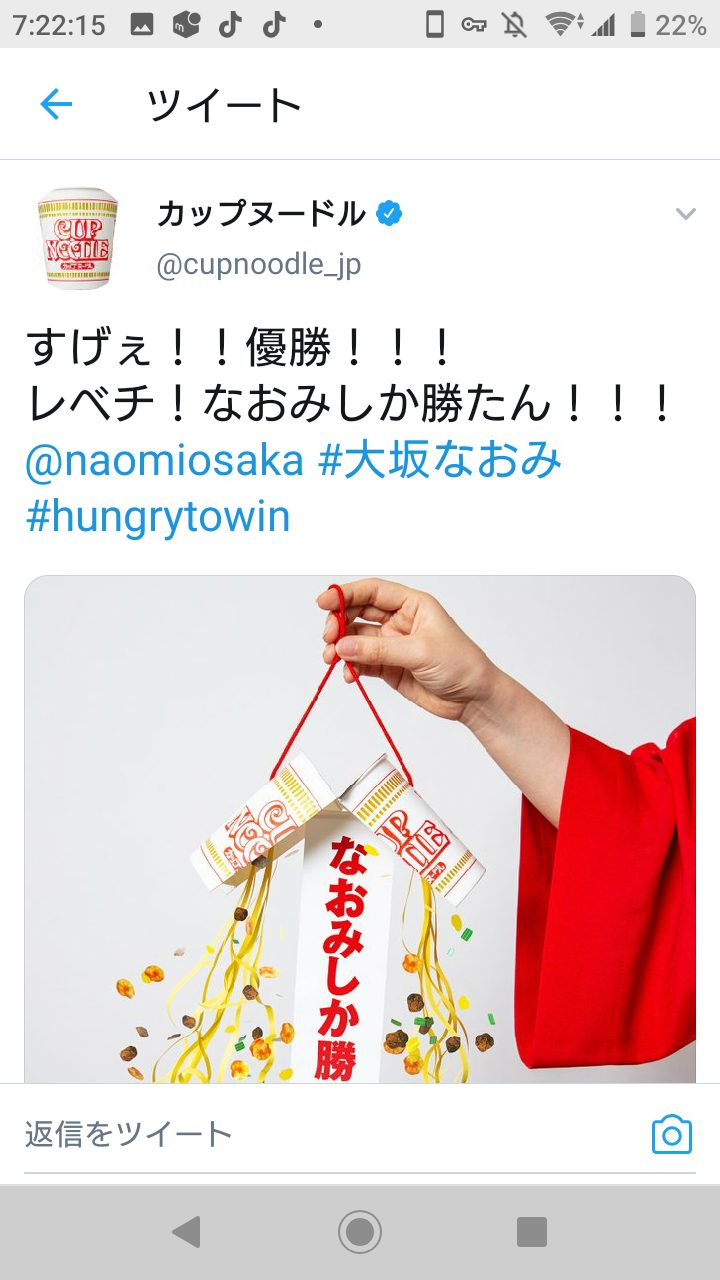Tap the muted bell icon in status bar
This screenshot has height=1280, width=720.
click(515, 25)
